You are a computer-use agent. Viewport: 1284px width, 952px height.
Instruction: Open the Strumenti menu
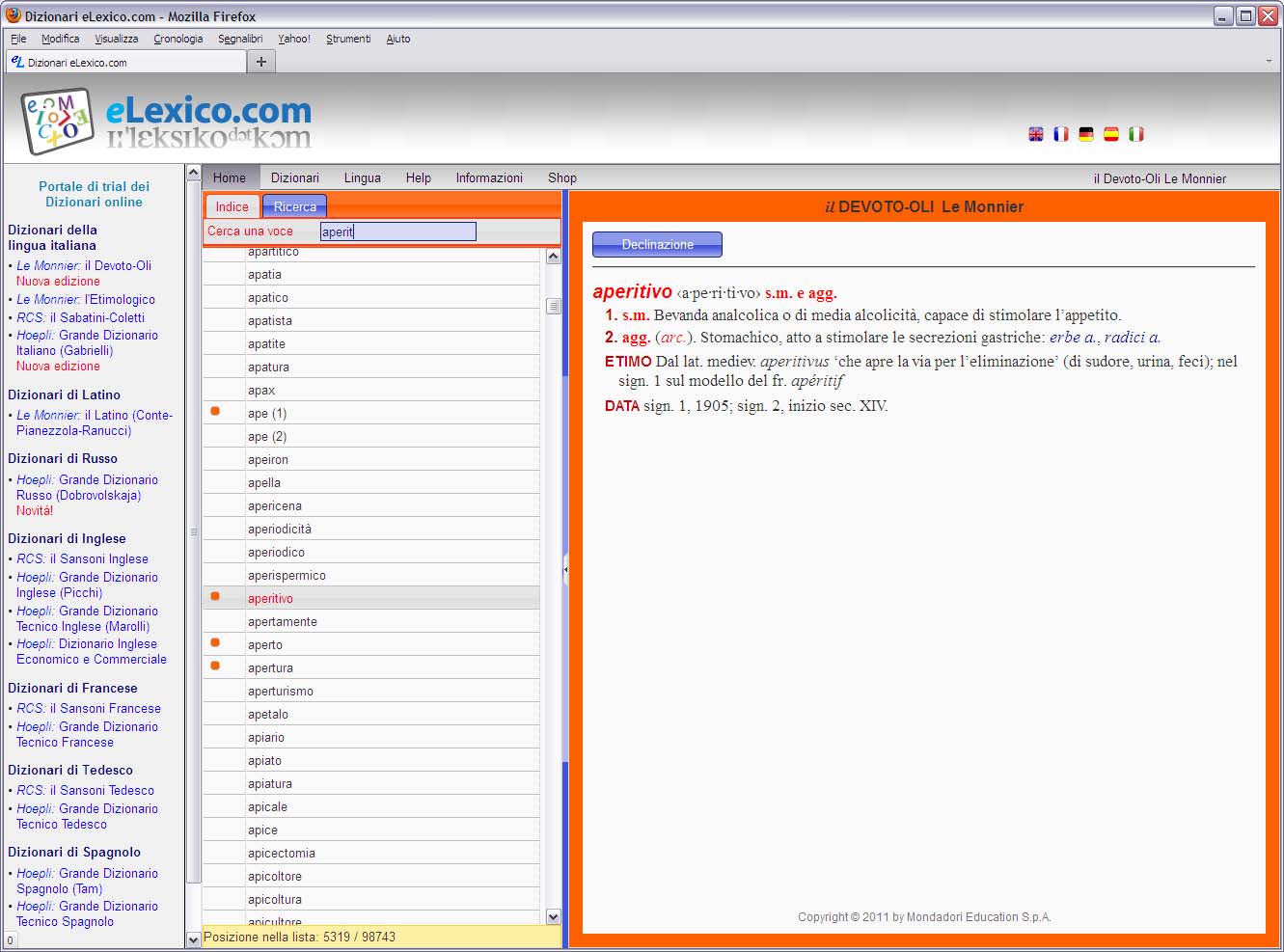point(348,39)
